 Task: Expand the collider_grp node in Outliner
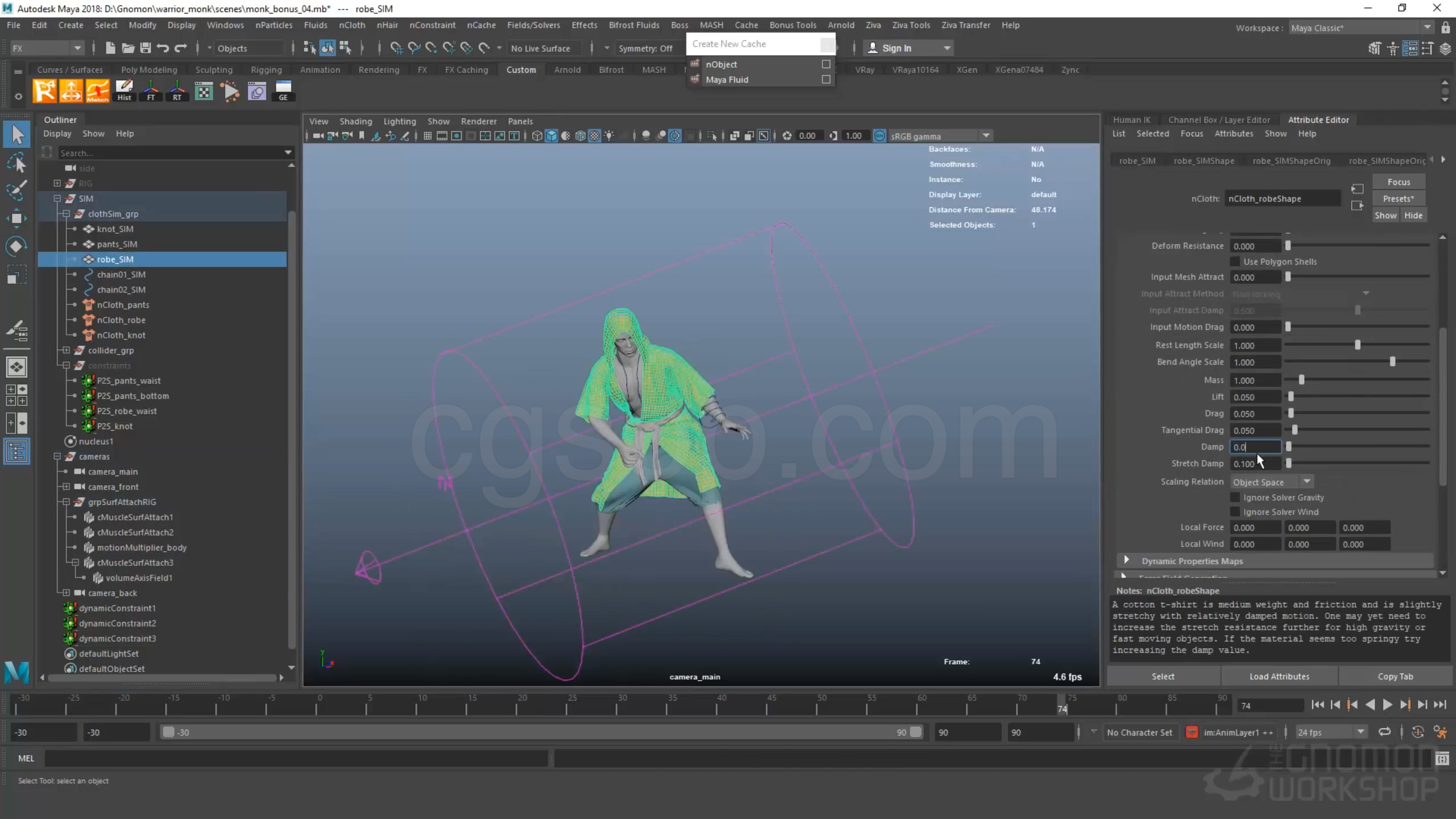(66, 350)
